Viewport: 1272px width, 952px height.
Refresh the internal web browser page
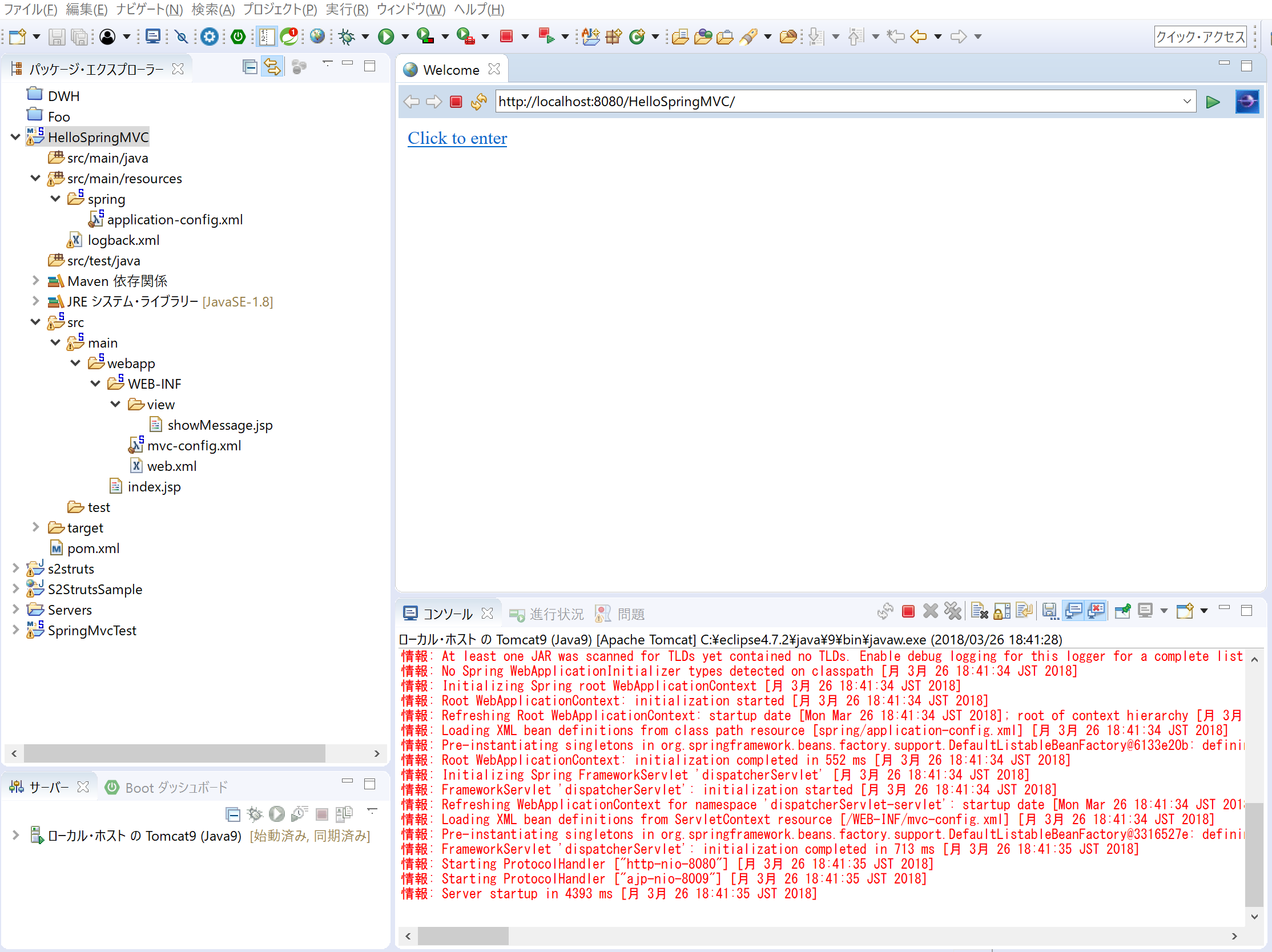click(x=478, y=101)
